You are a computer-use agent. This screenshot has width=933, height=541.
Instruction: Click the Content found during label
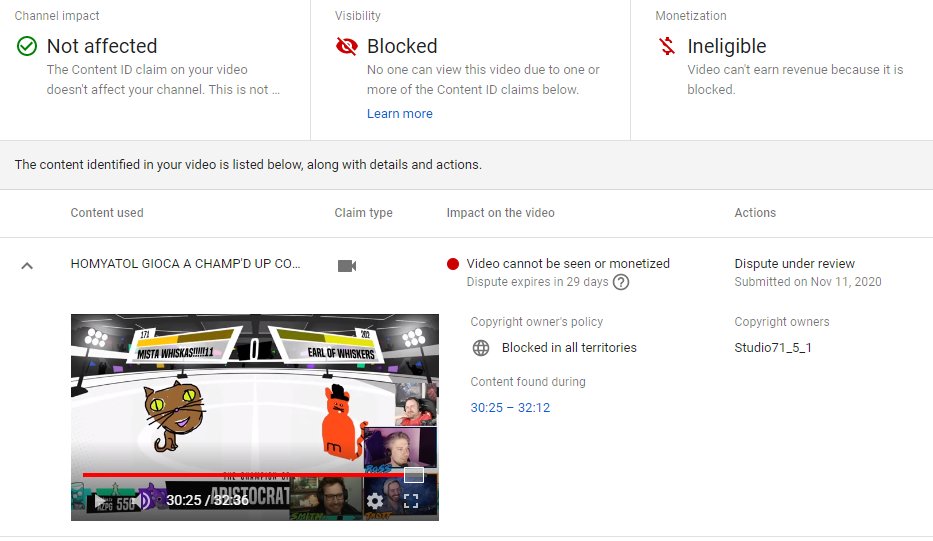pos(528,382)
